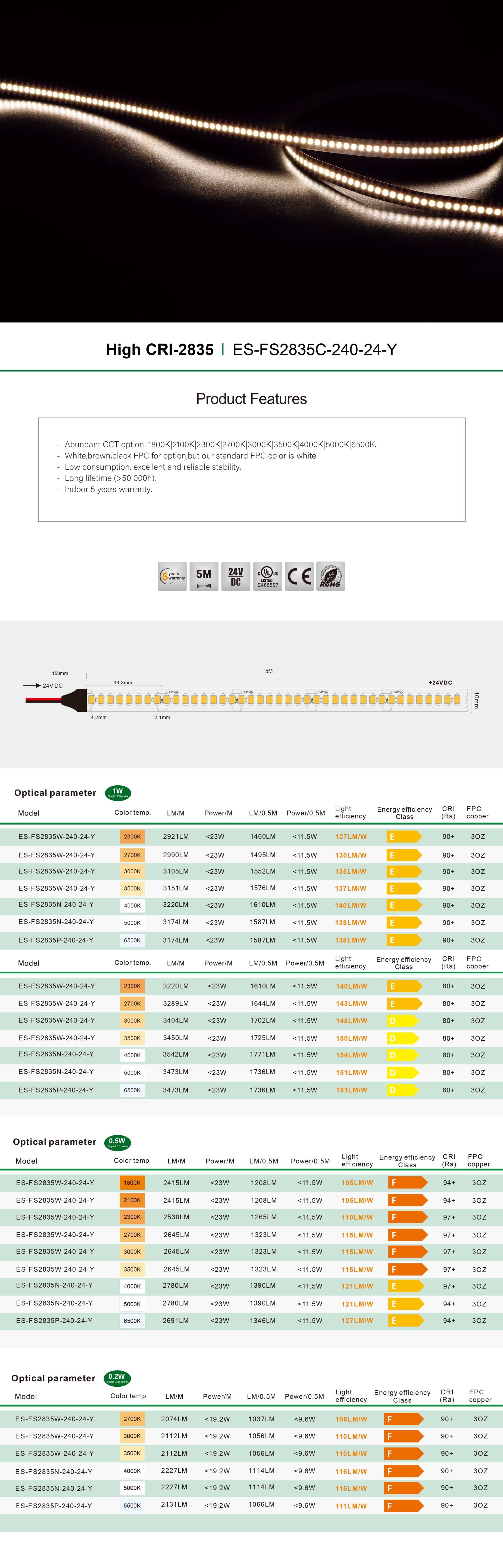
Task: Click the E class arrow in the 2921LM row
Action: [404, 836]
